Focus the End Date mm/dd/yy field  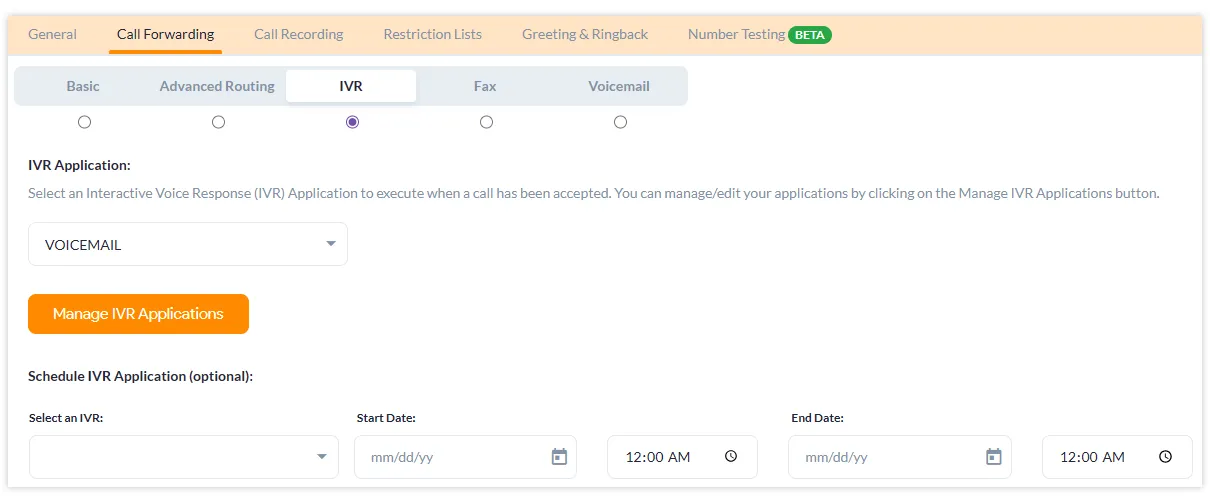(899, 457)
